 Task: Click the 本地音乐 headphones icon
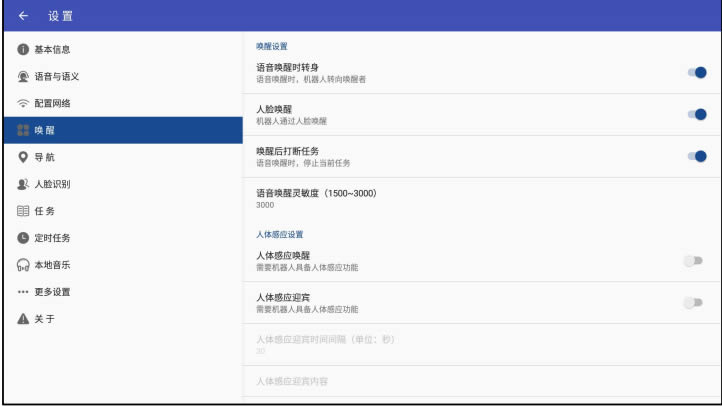click(x=23, y=265)
